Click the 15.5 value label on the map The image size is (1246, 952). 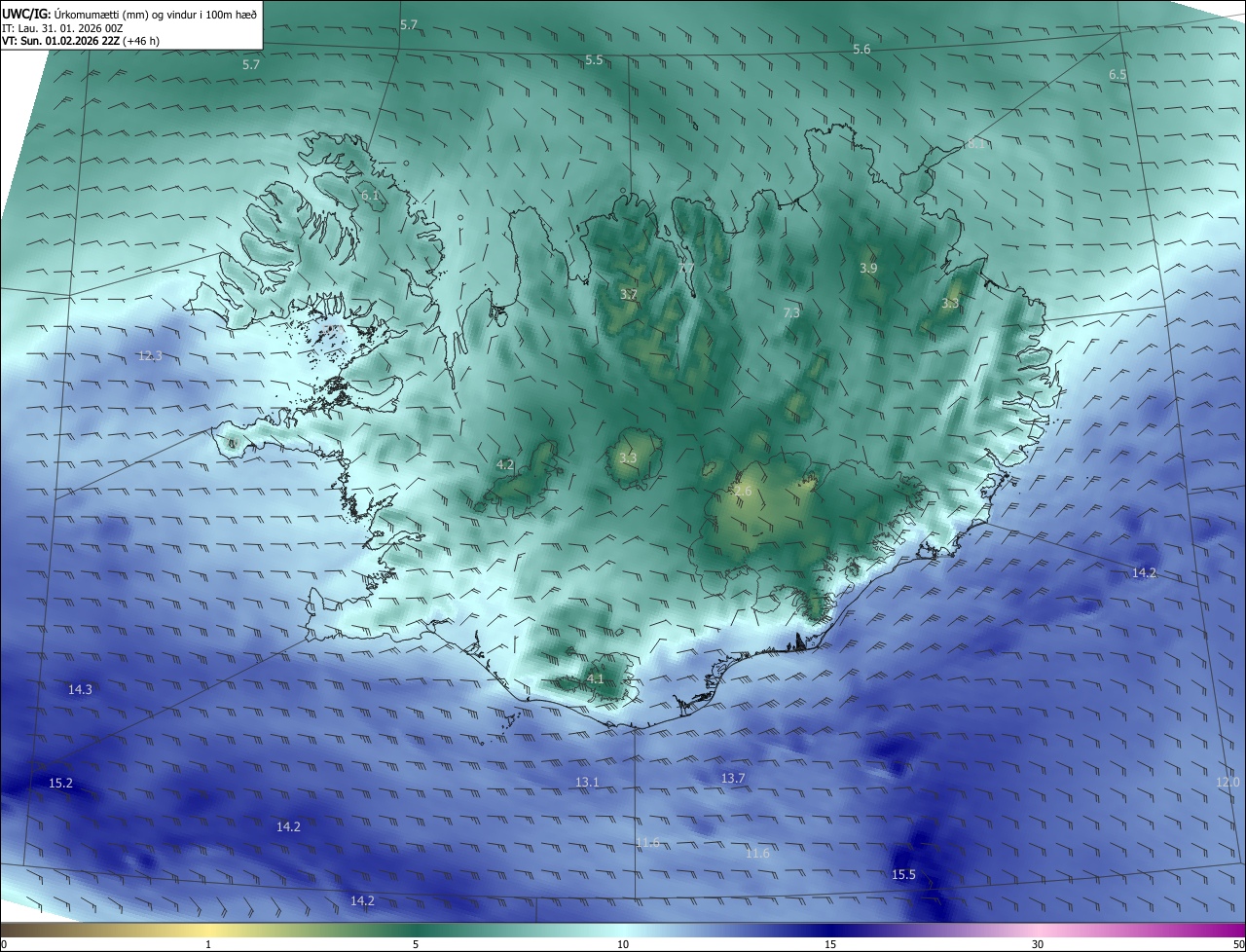pyautogui.click(x=903, y=875)
